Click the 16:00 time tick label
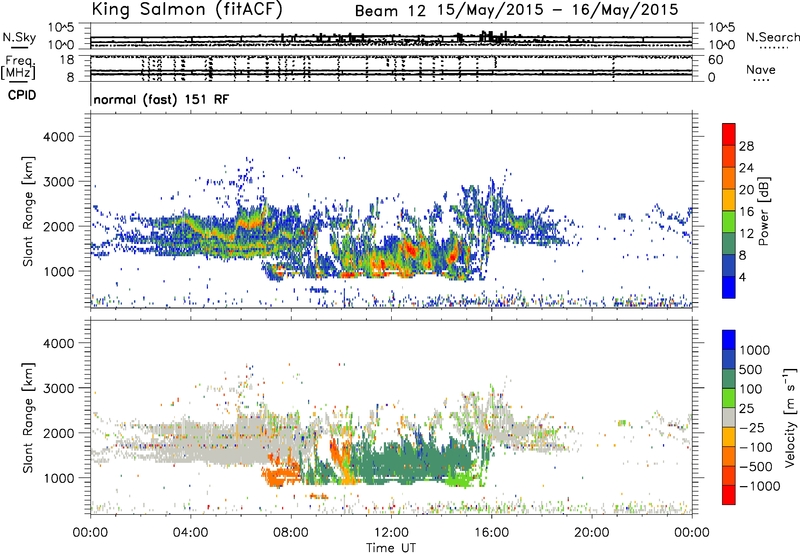This screenshot has width=800, height=554. click(x=491, y=533)
